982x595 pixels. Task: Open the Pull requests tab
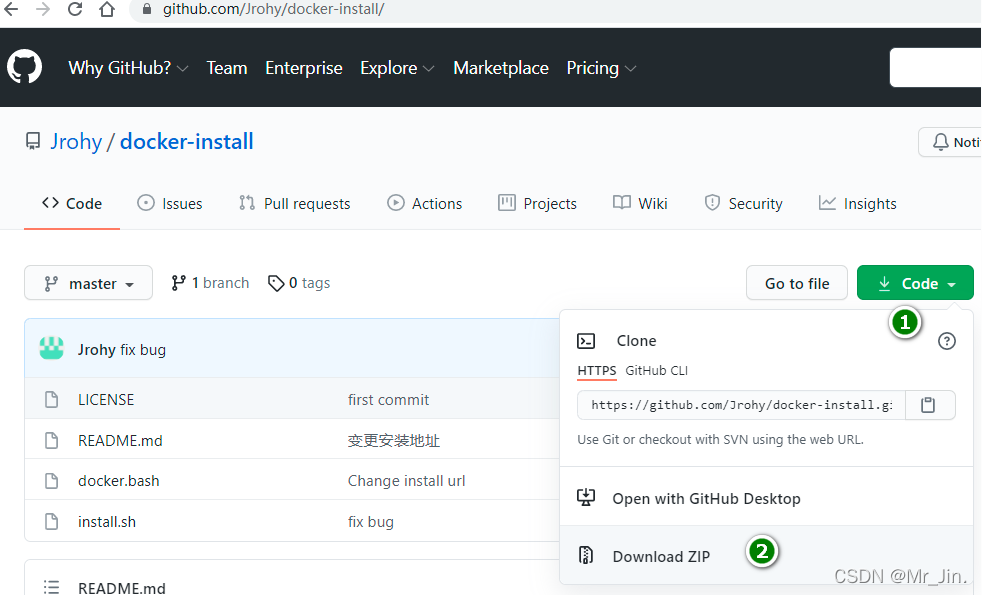(x=294, y=204)
